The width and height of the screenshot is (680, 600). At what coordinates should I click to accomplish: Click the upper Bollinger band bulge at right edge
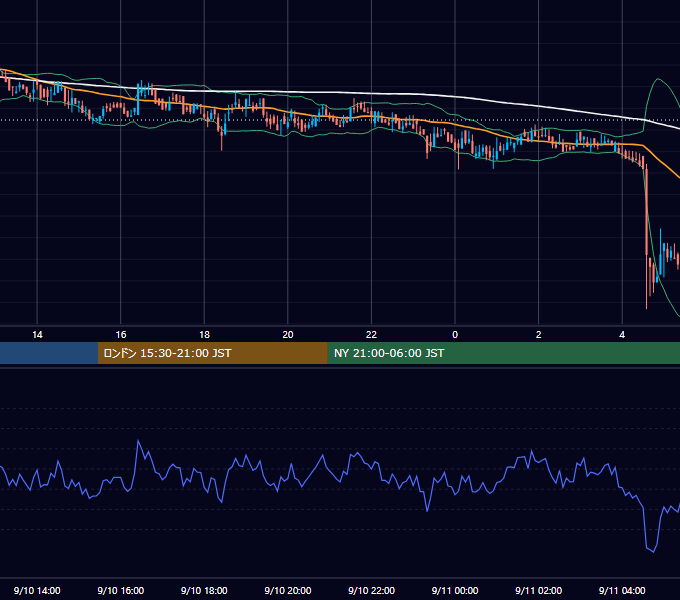click(x=658, y=80)
